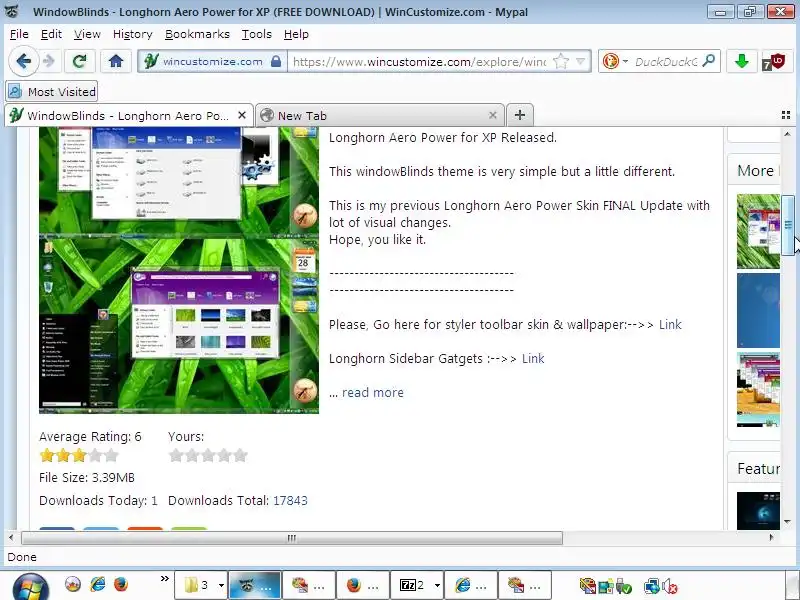800x600 pixels.
Task: Launch Internet Explorer from quick launch
Action: click(x=98, y=585)
